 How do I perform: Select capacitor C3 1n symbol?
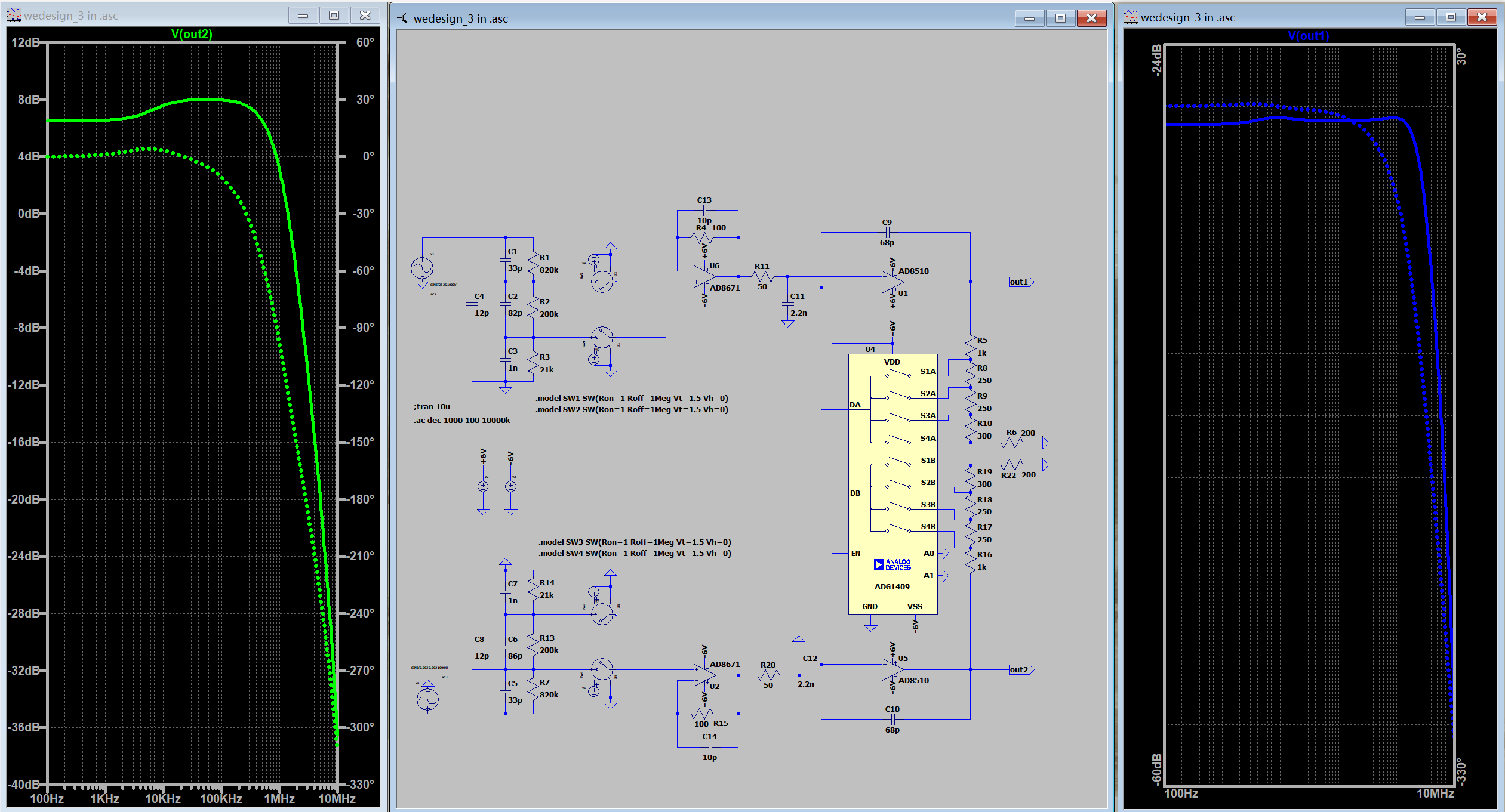pos(506,359)
